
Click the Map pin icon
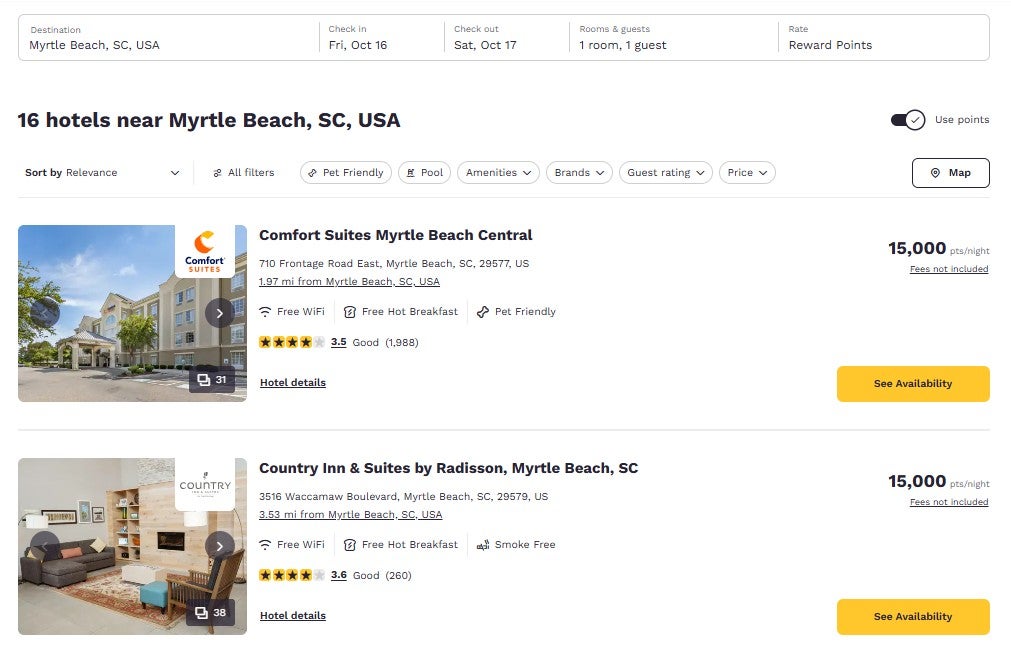935,173
